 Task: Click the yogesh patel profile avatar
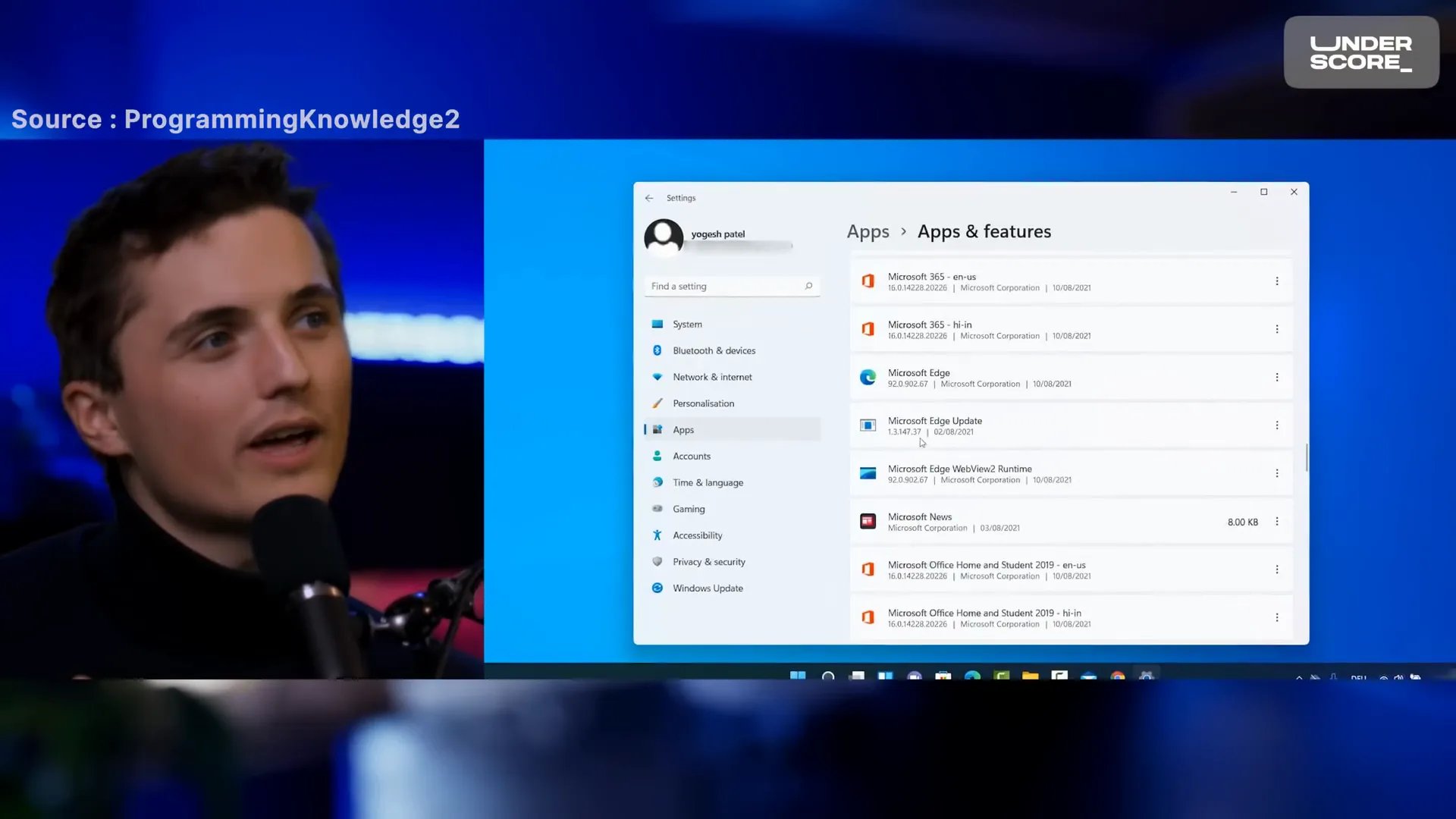click(x=664, y=238)
